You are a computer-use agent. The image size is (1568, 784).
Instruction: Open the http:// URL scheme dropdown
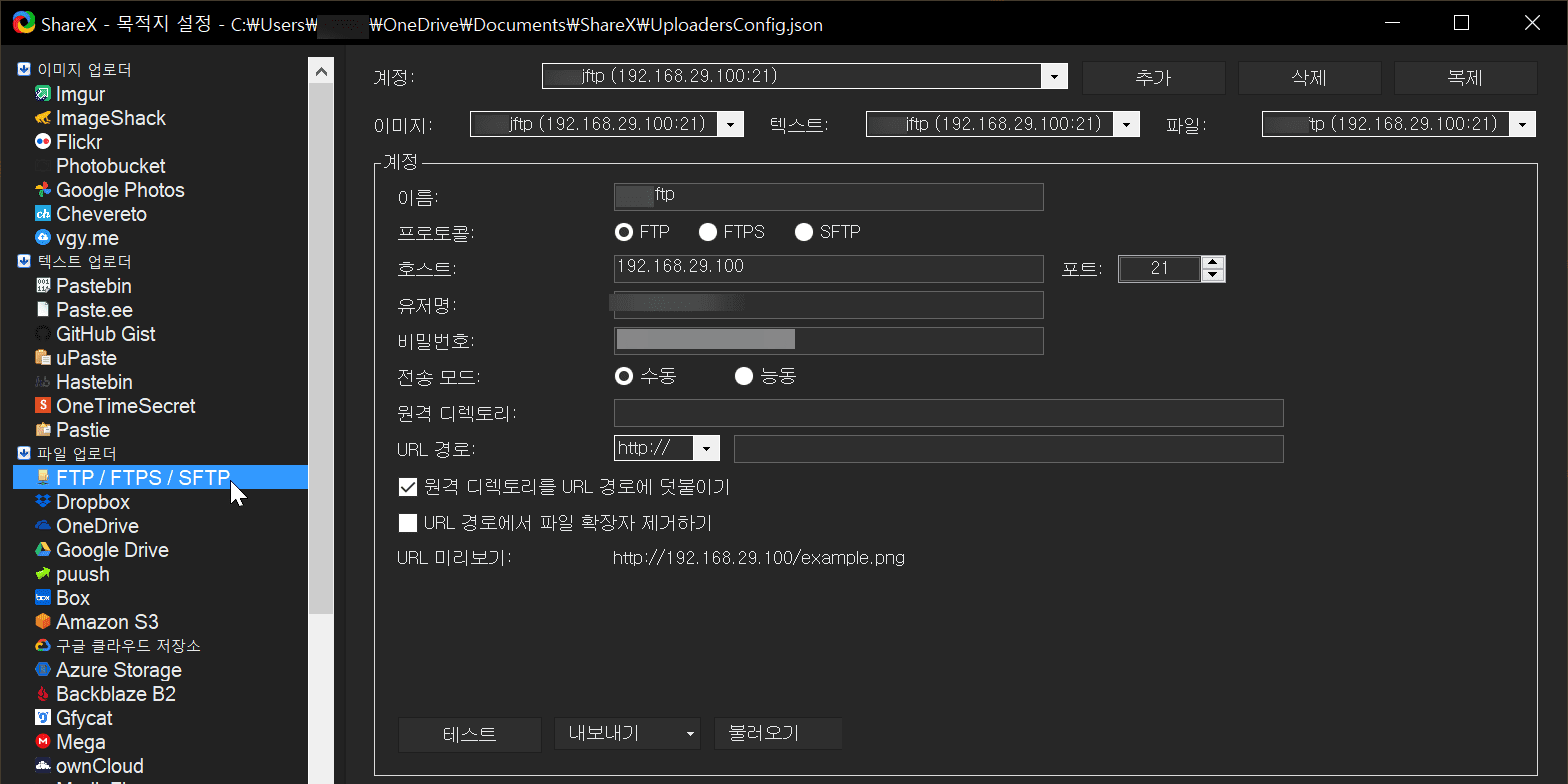[x=708, y=448]
